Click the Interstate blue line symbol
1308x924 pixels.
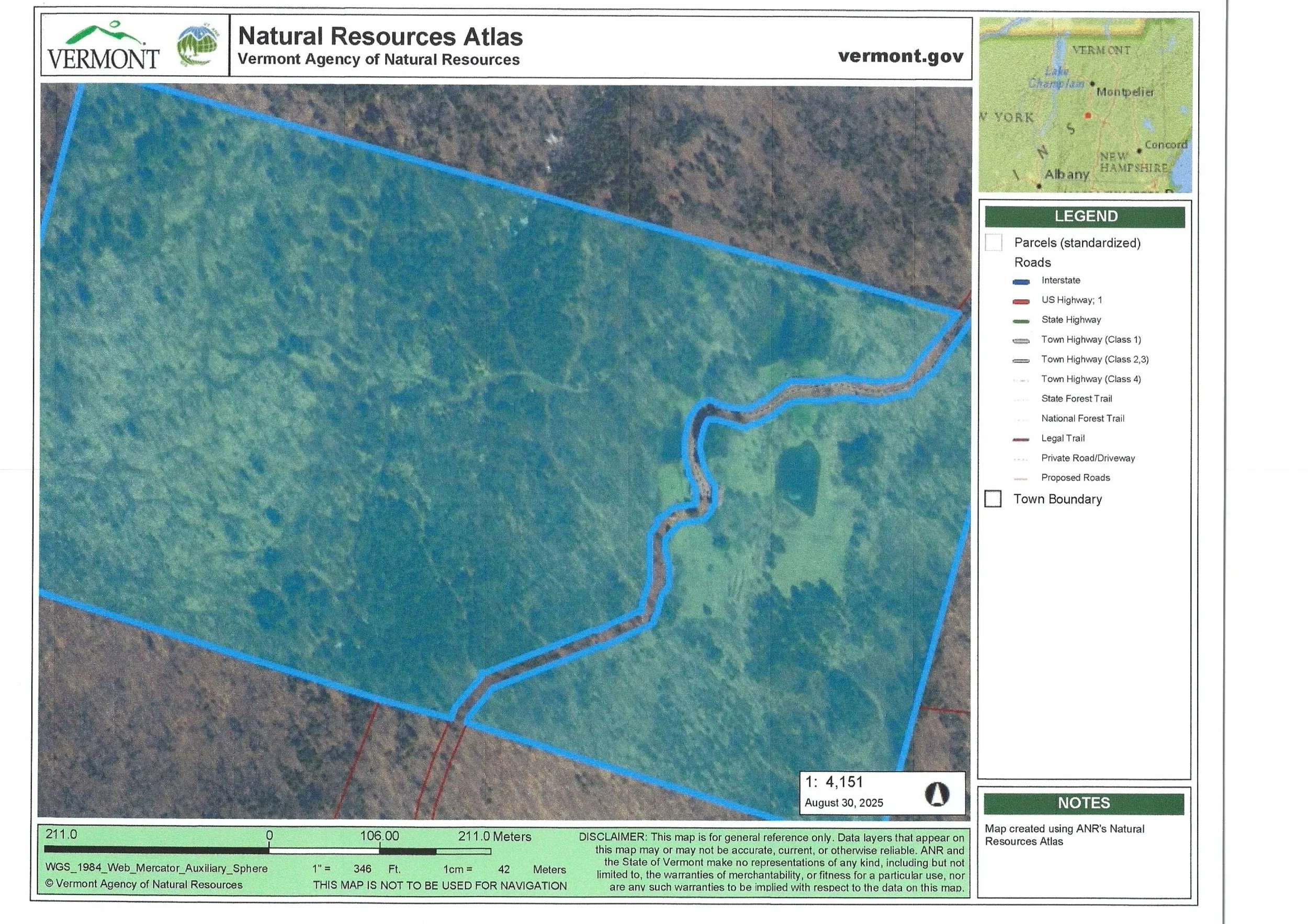click(x=1021, y=281)
